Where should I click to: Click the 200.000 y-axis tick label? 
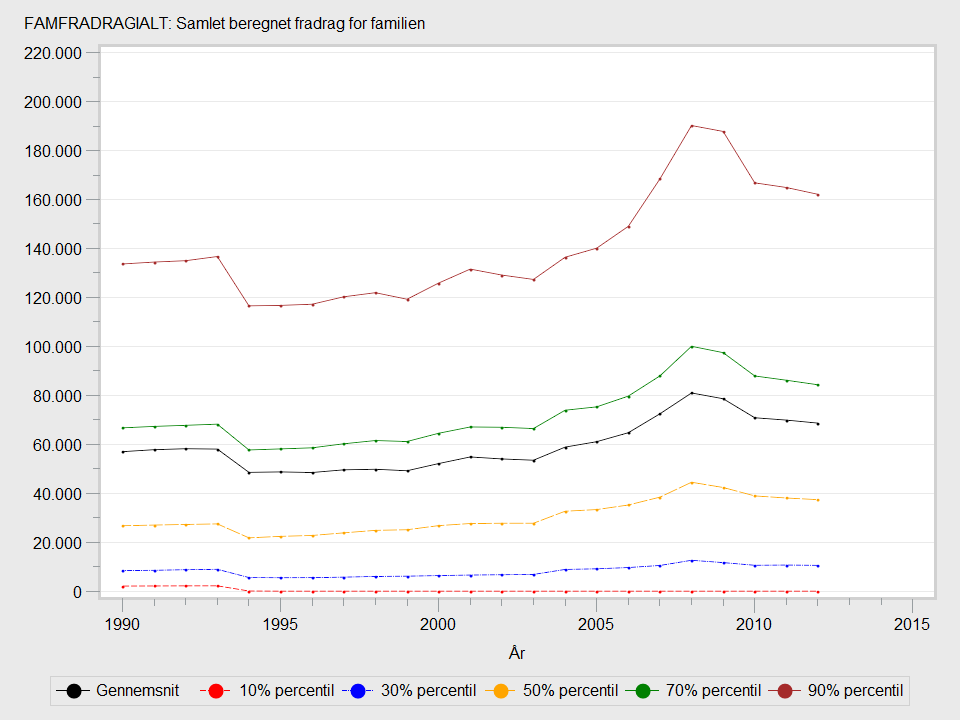52,102
